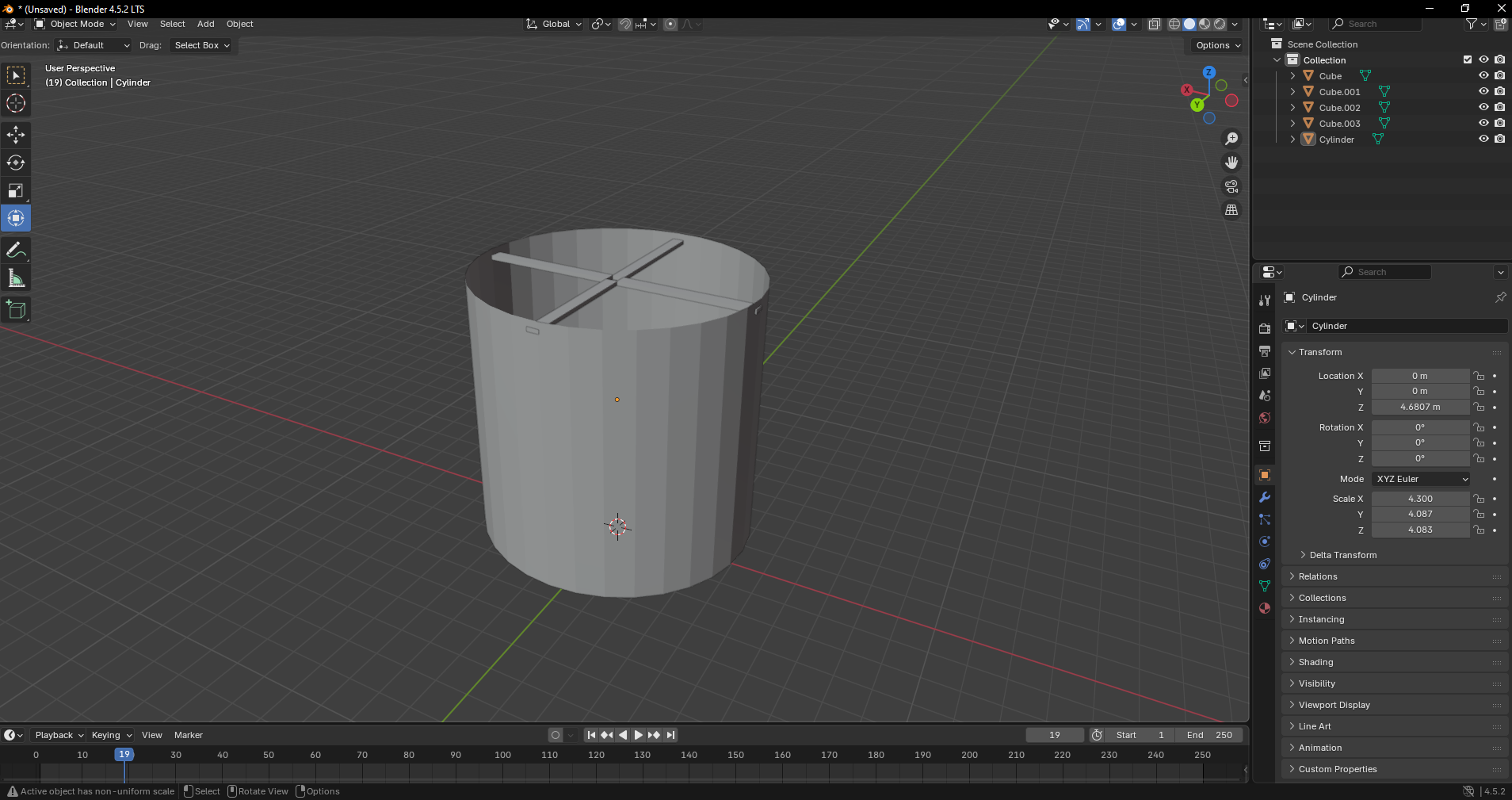Open the Object menu
This screenshot has height=800, width=1512.
point(240,24)
